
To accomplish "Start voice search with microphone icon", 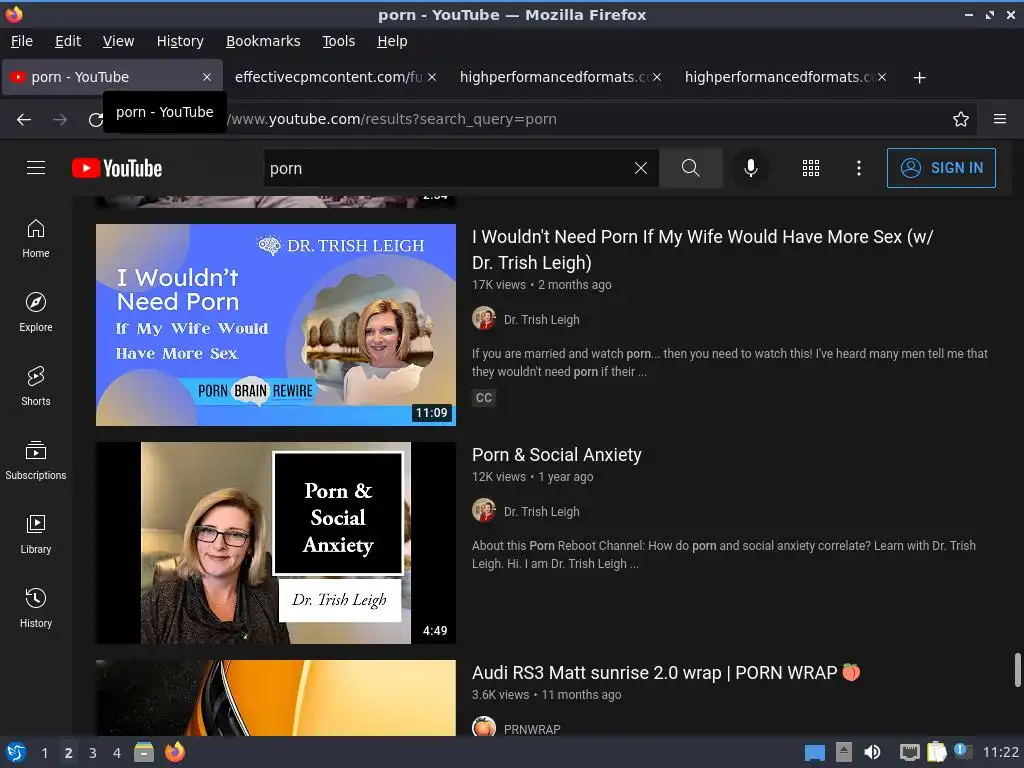I will click(x=751, y=168).
